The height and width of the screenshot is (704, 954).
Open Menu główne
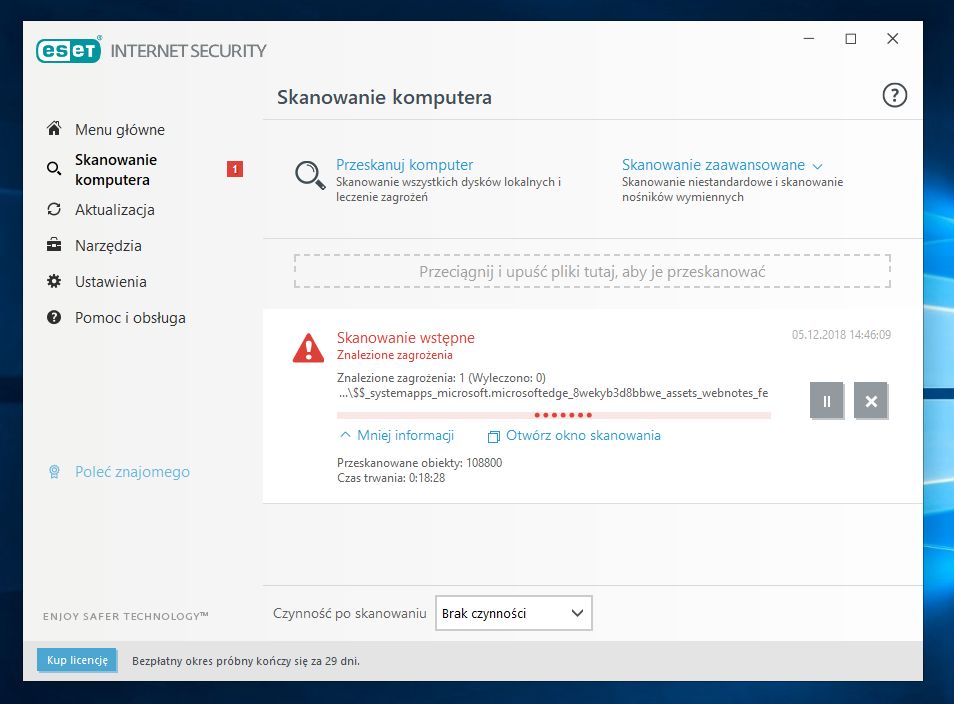pyautogui.click(x=120, y=130)
